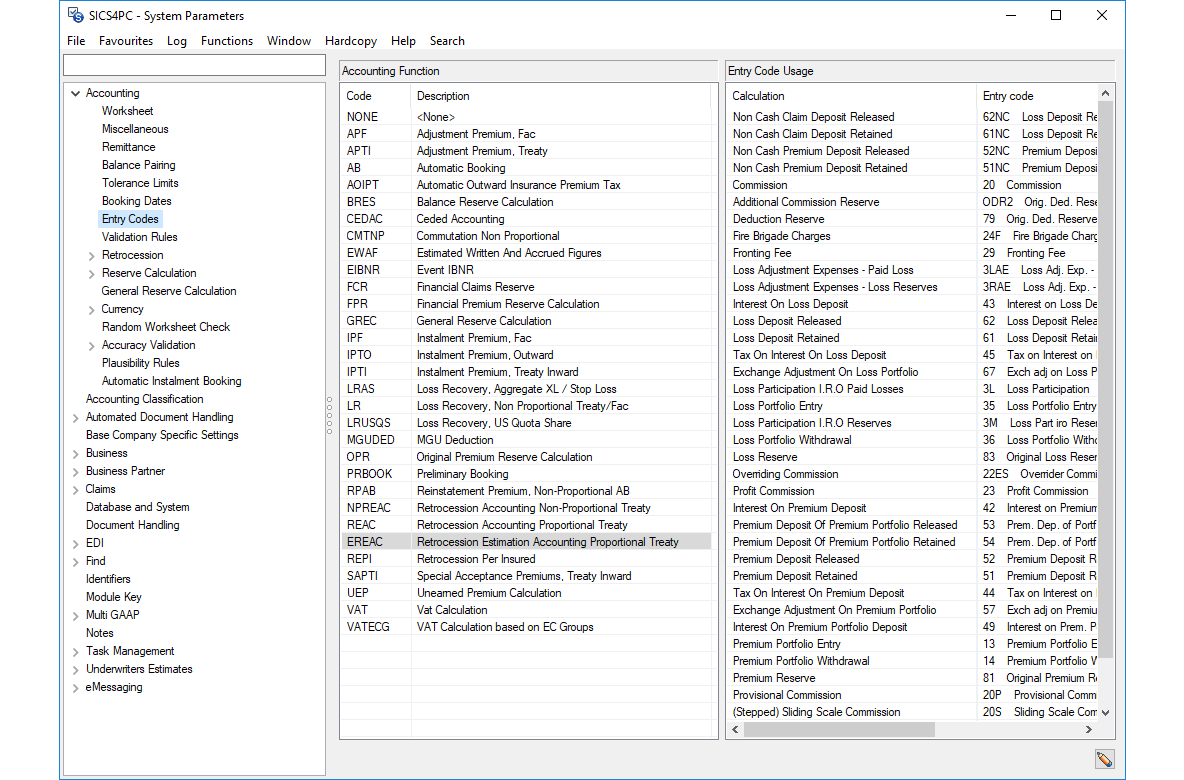Click the down arrow on Entry Code Usage scrollbar
The image size is (1184, 780).
pyautogui.click(x=1106, y=712)
